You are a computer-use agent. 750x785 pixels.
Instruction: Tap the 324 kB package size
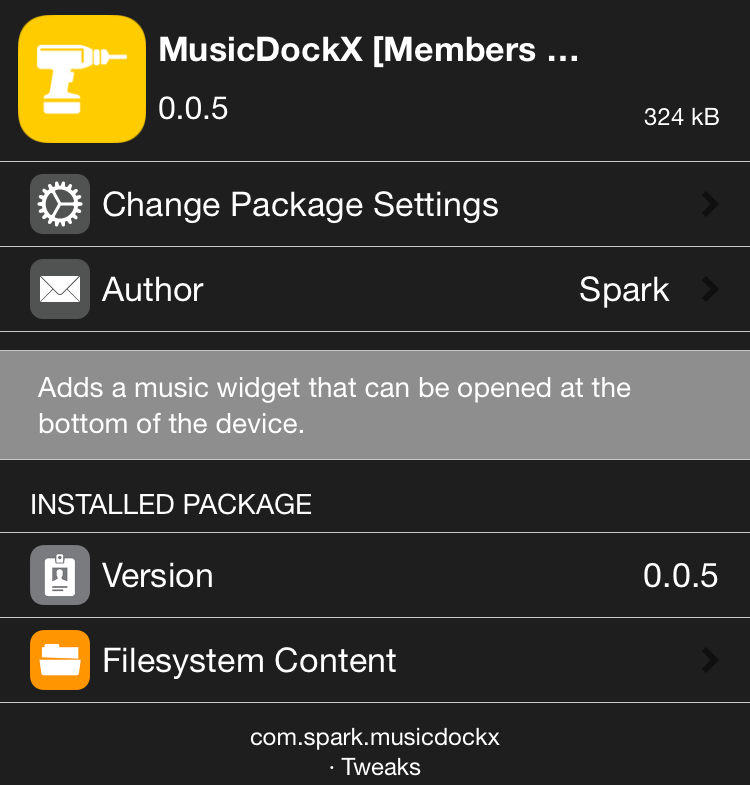(x=681, y=117)
